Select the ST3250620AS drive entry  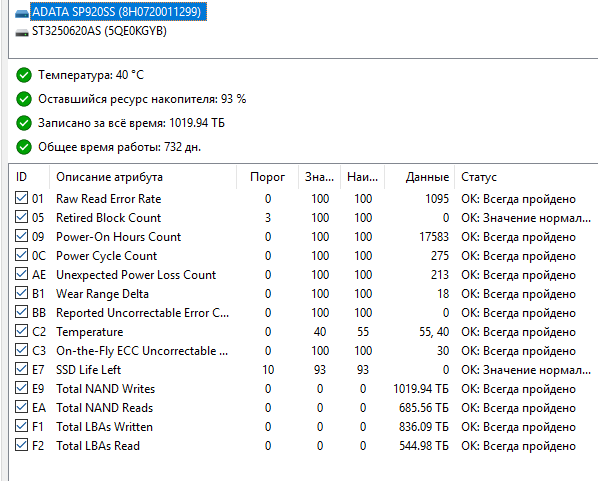tap(99, 31)
